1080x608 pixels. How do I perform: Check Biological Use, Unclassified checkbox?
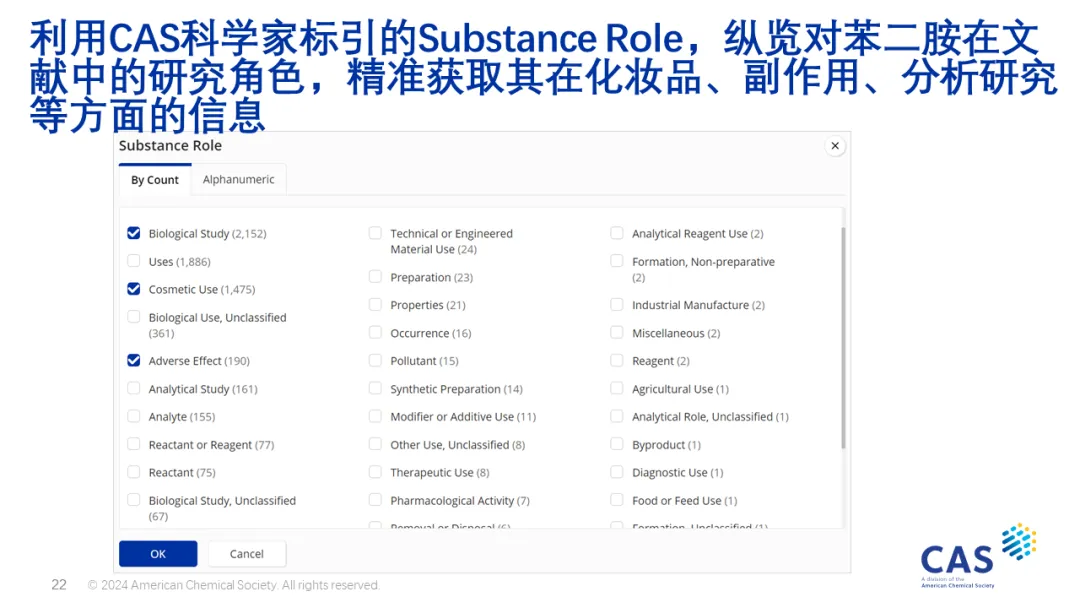(134, 317)
